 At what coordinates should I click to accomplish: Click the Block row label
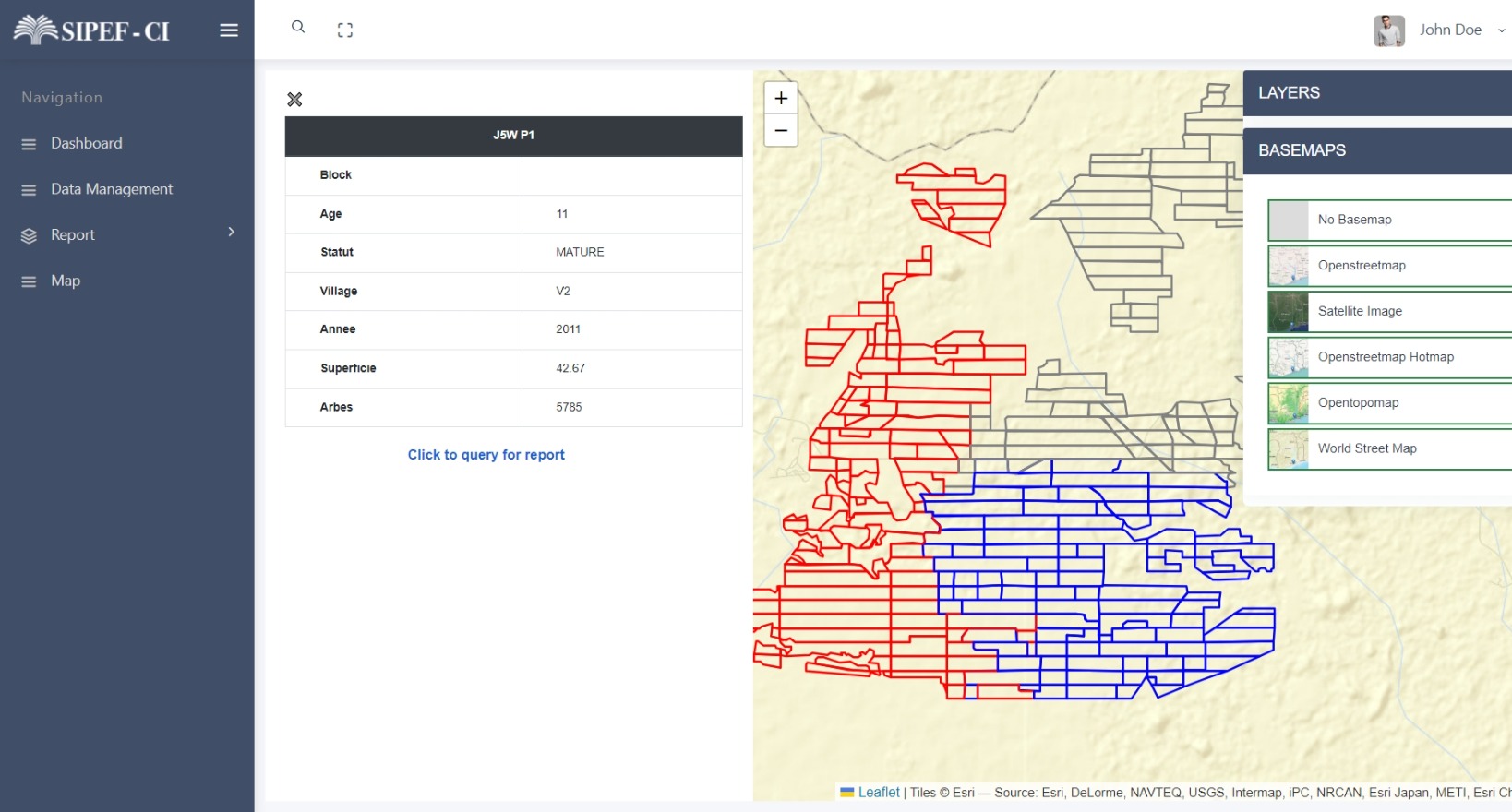(x=336, y=175)
